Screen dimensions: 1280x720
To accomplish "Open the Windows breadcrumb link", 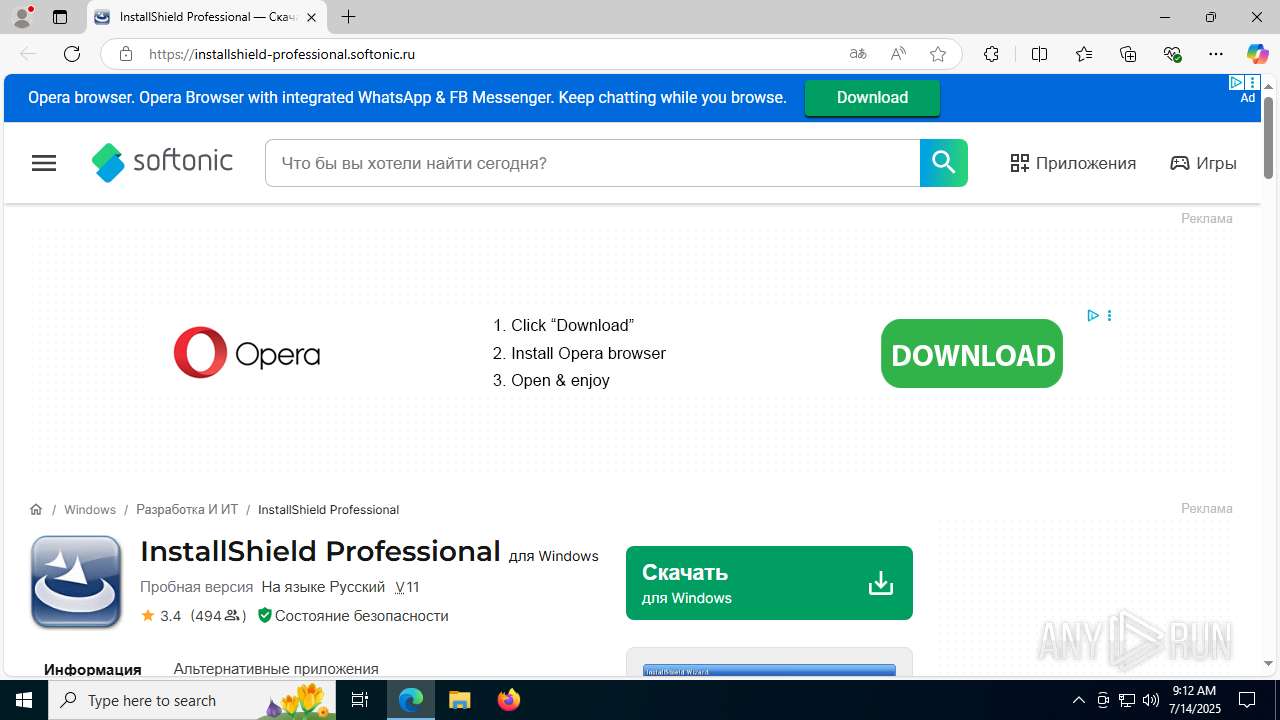I will [90, 509].
